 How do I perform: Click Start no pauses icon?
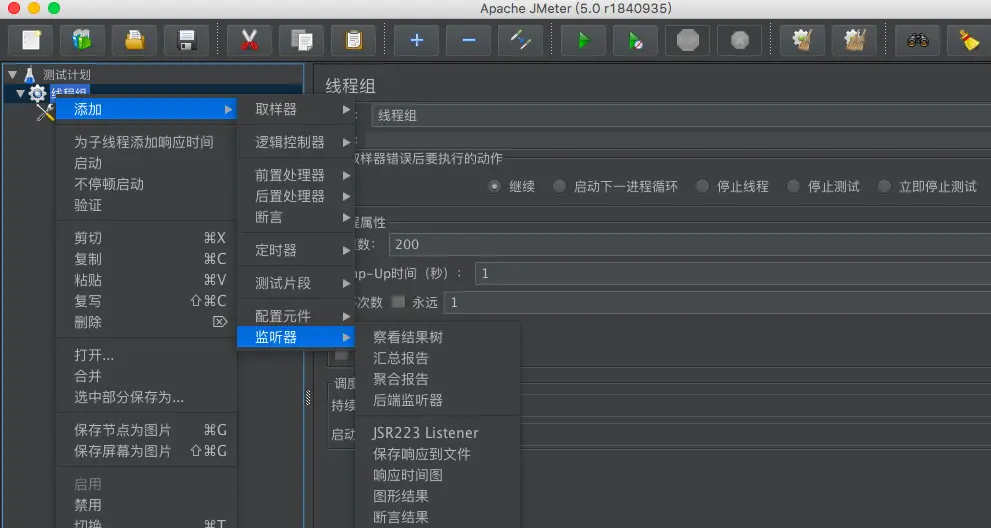635,40
